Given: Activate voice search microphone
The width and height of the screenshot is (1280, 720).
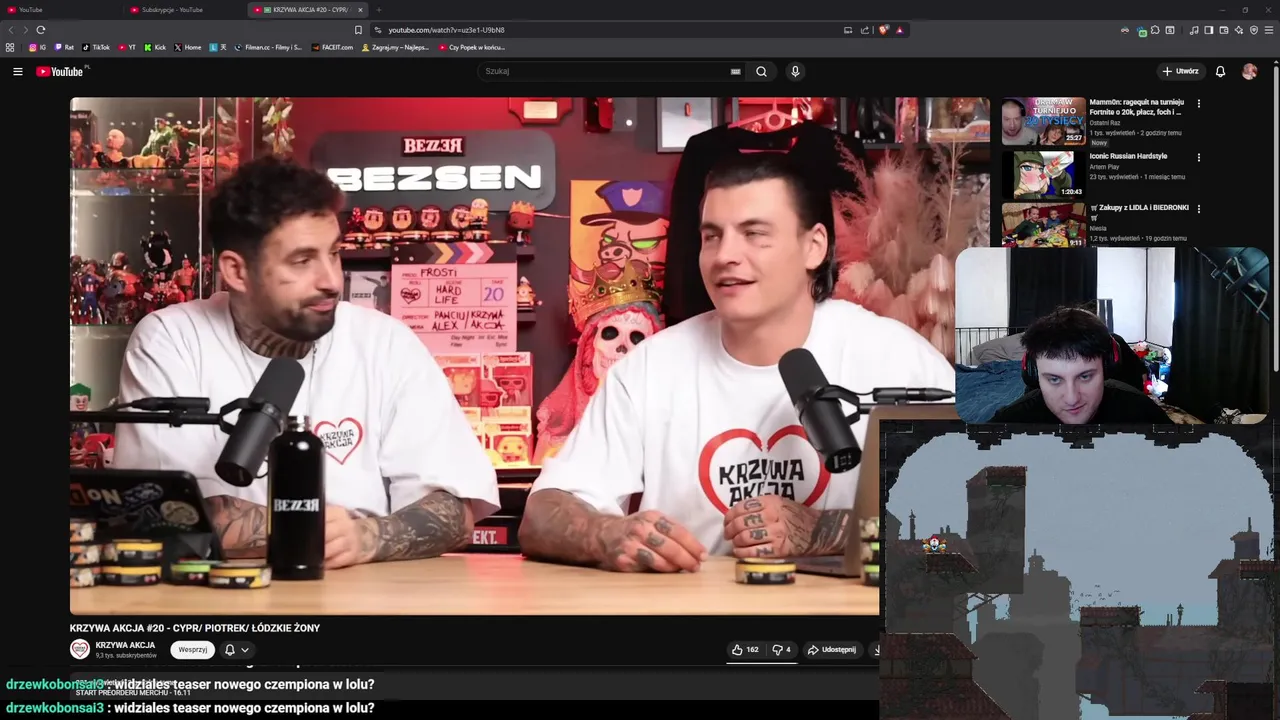Looking at the screenshot, I should coord(795,71).
